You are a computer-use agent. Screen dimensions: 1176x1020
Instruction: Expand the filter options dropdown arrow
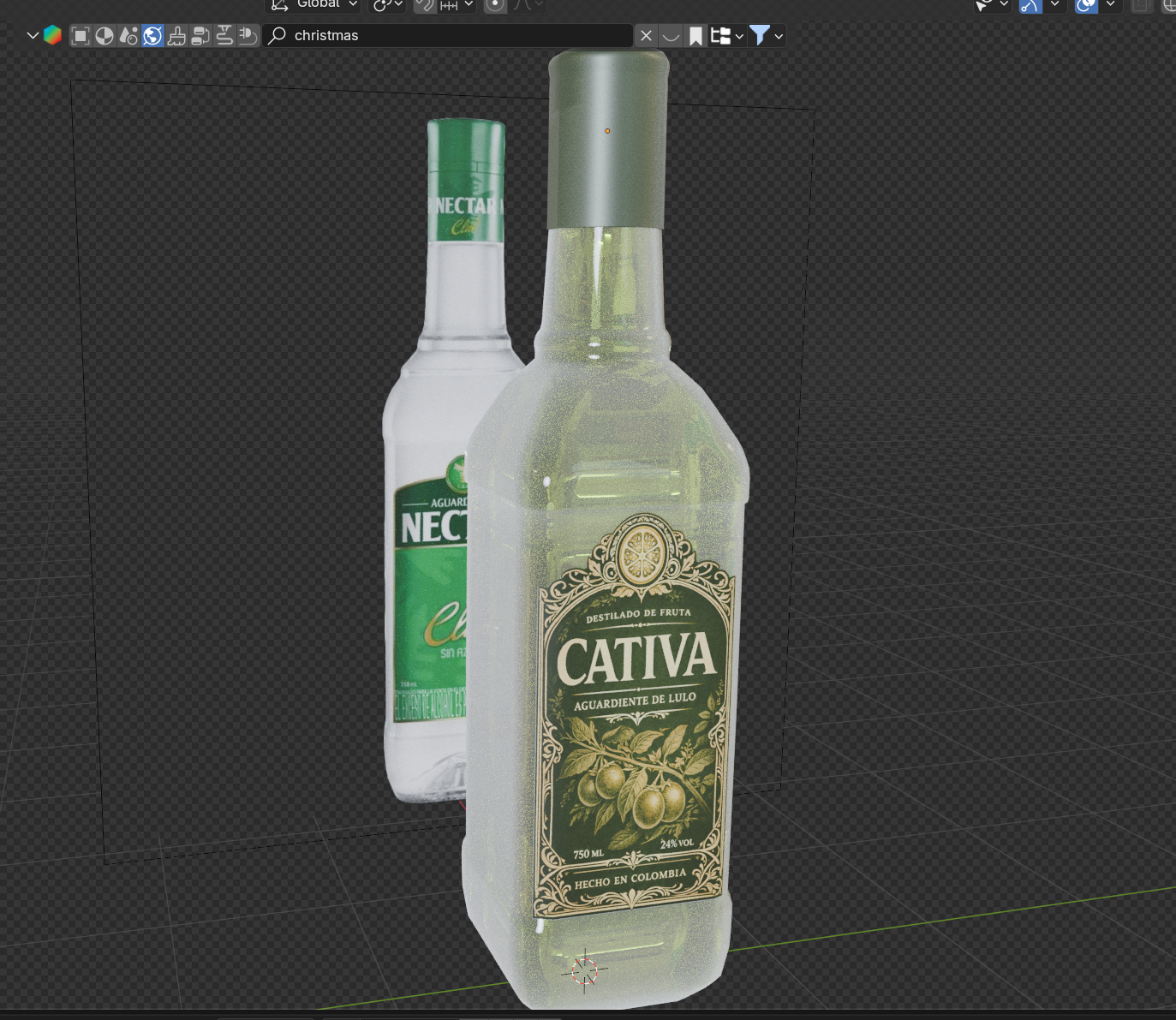click(x=779, y=36)
